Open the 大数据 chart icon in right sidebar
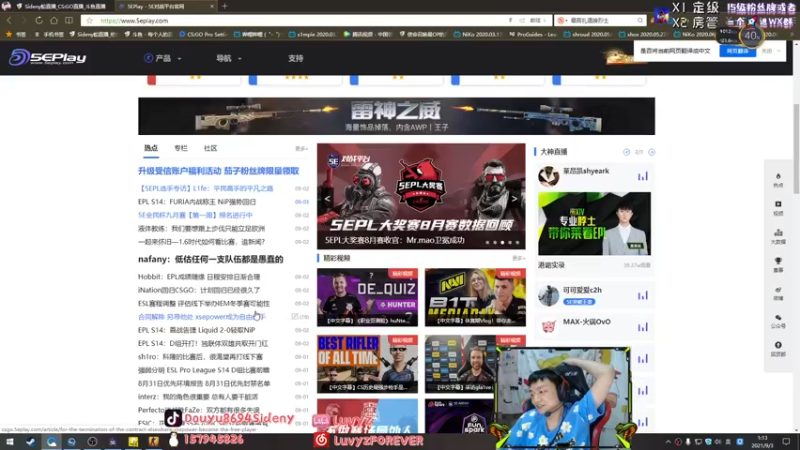Screen dimensions: 800x450 pyautogui.click(x=778, y=236)
